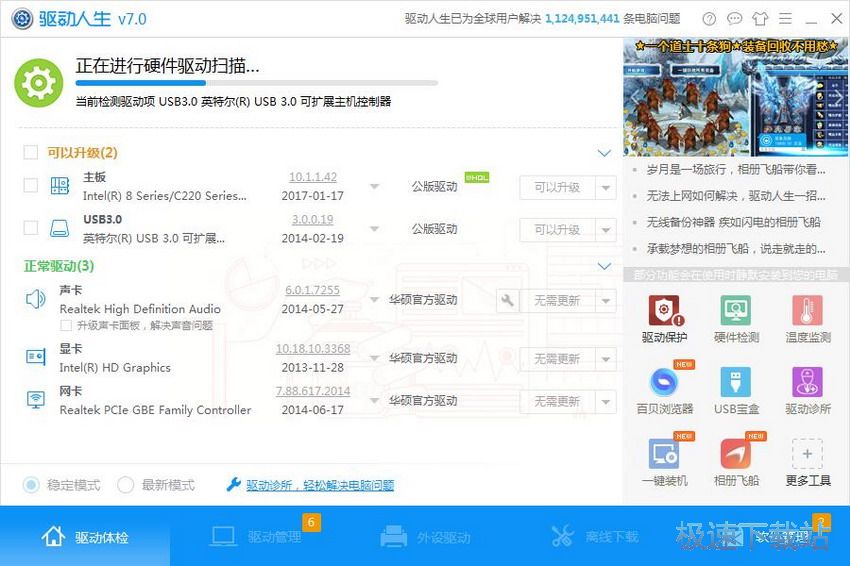Switch to the 离线下载 tab
Screen dimensions: 850x566
point(595,537)
